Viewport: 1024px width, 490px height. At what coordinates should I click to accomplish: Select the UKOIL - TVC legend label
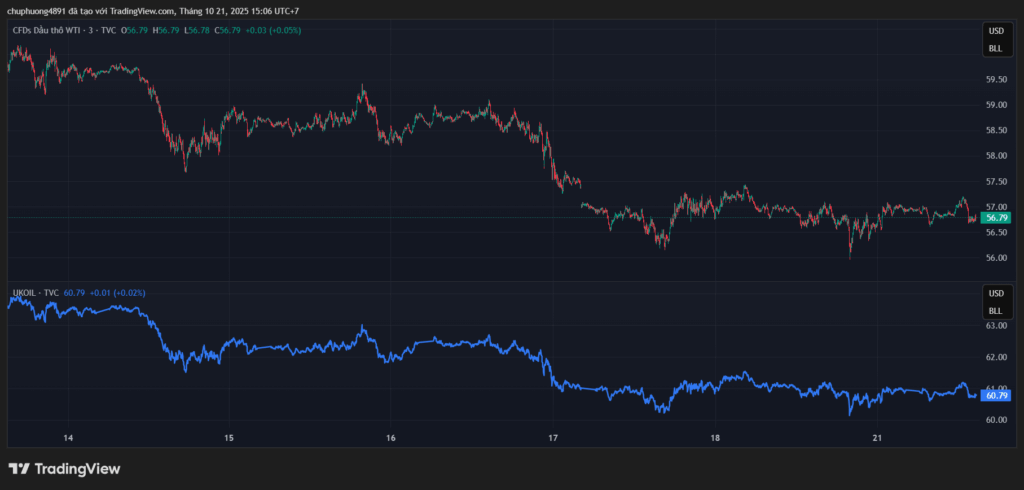click(x=34, y=293)
